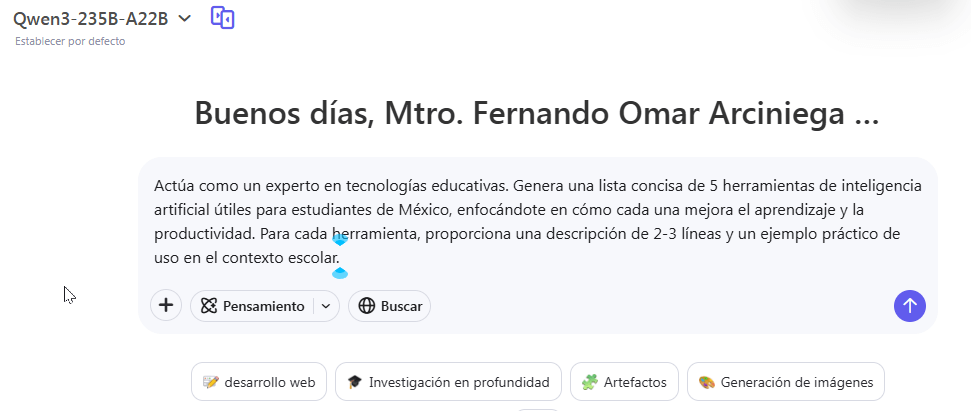Viewport: 971px width, 411px height.
Task: Click the chevron next to the model name
Action: (184, 18)
